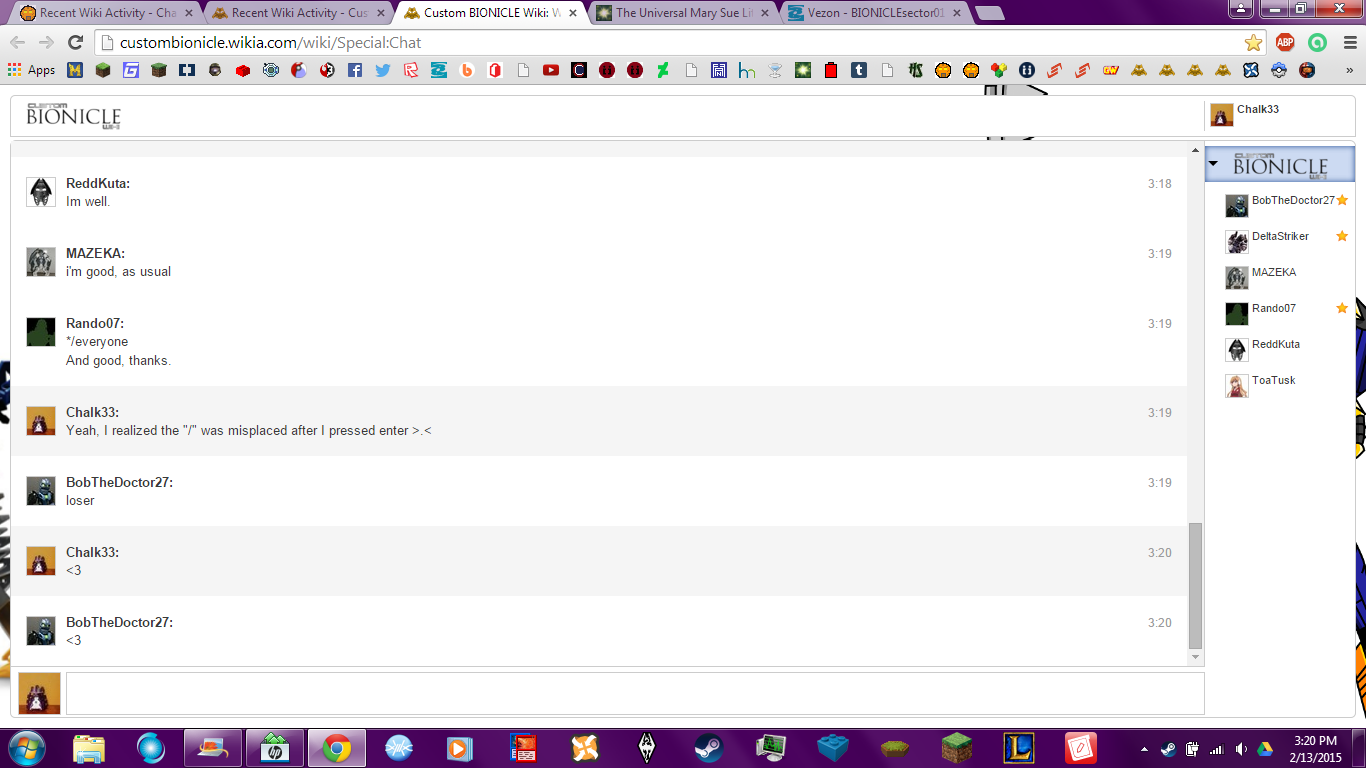Click the "i'm good, as usual" message
The image size is (1366, 768).
coord(118,271)
